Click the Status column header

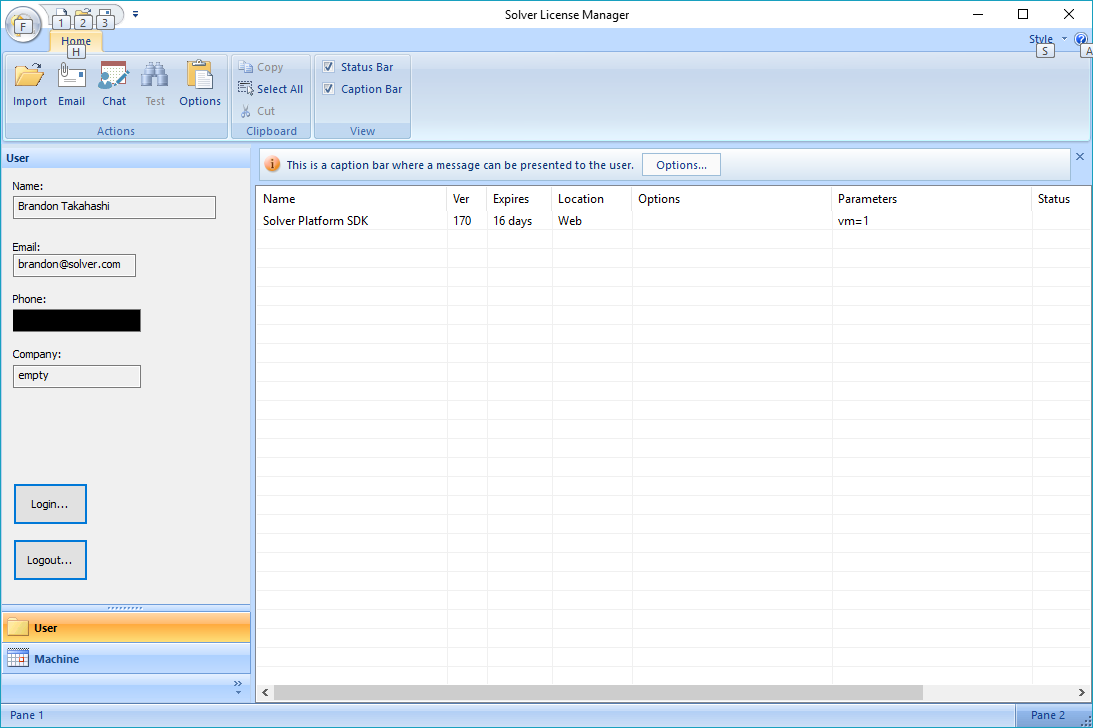[1062, 199]
